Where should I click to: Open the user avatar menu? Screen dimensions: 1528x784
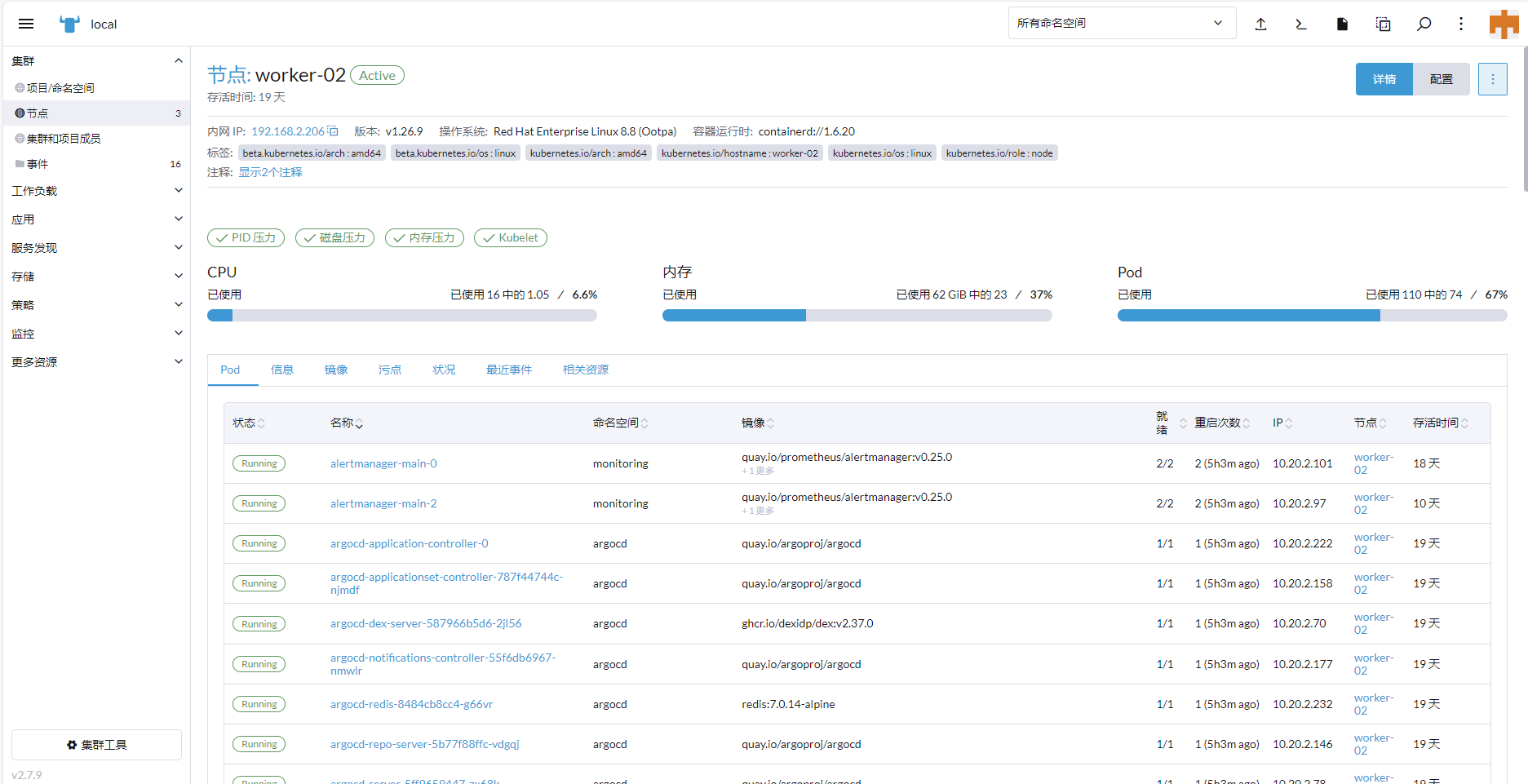click(1504, 24)
